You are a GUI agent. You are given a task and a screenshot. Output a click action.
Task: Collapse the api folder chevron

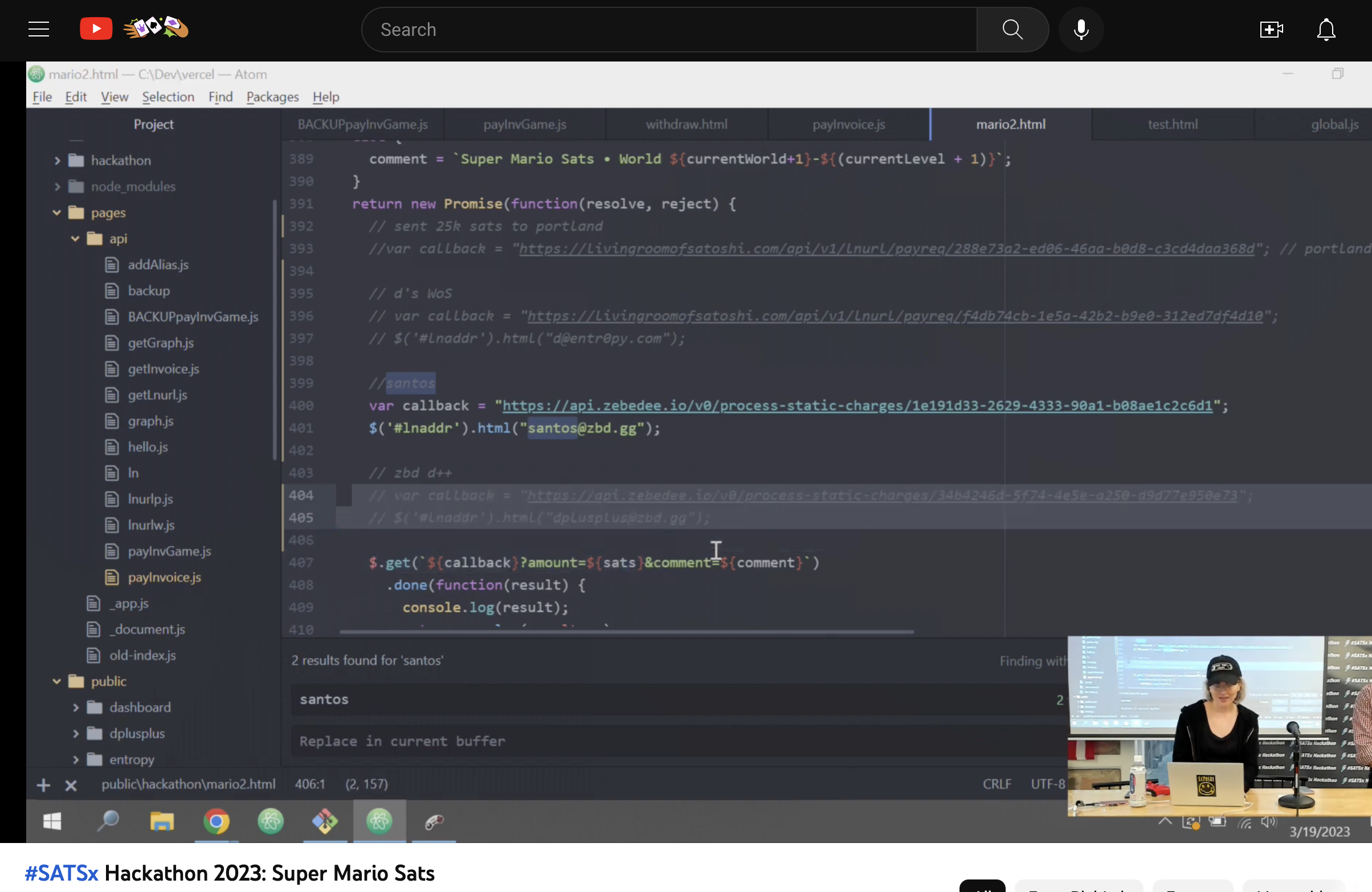[76, 239]
